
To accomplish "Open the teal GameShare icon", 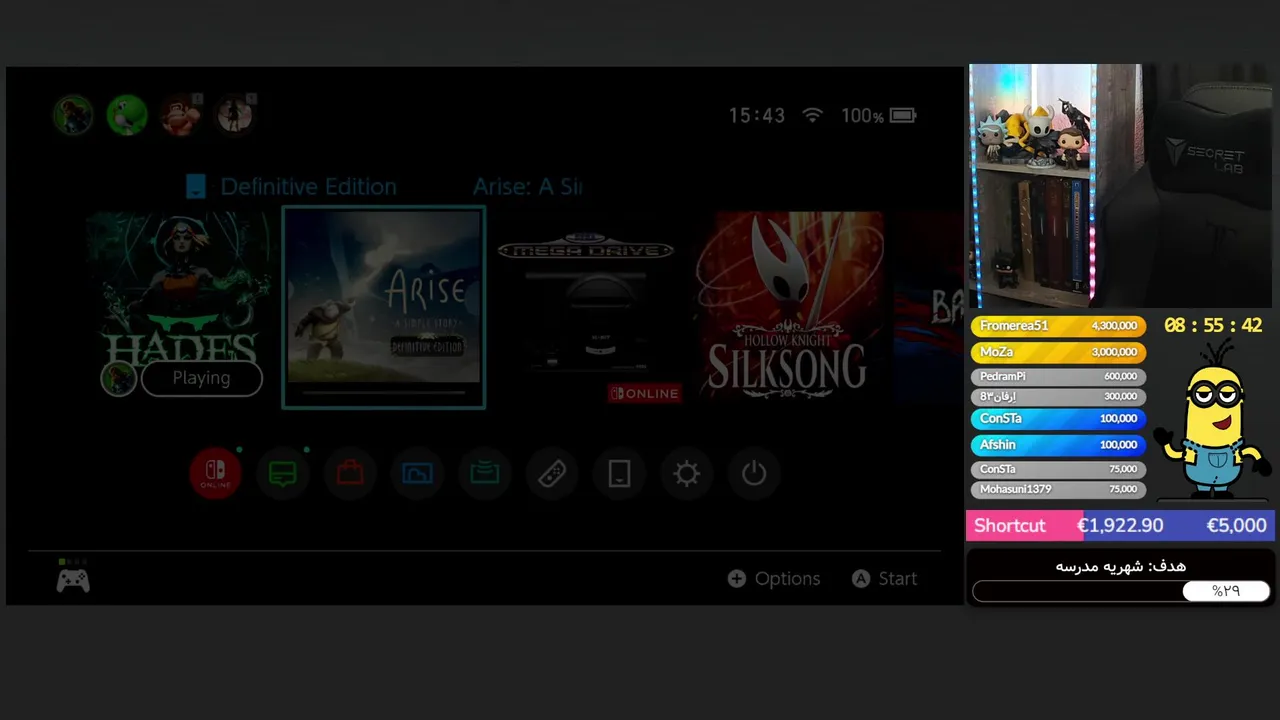I will coord(485,473).
